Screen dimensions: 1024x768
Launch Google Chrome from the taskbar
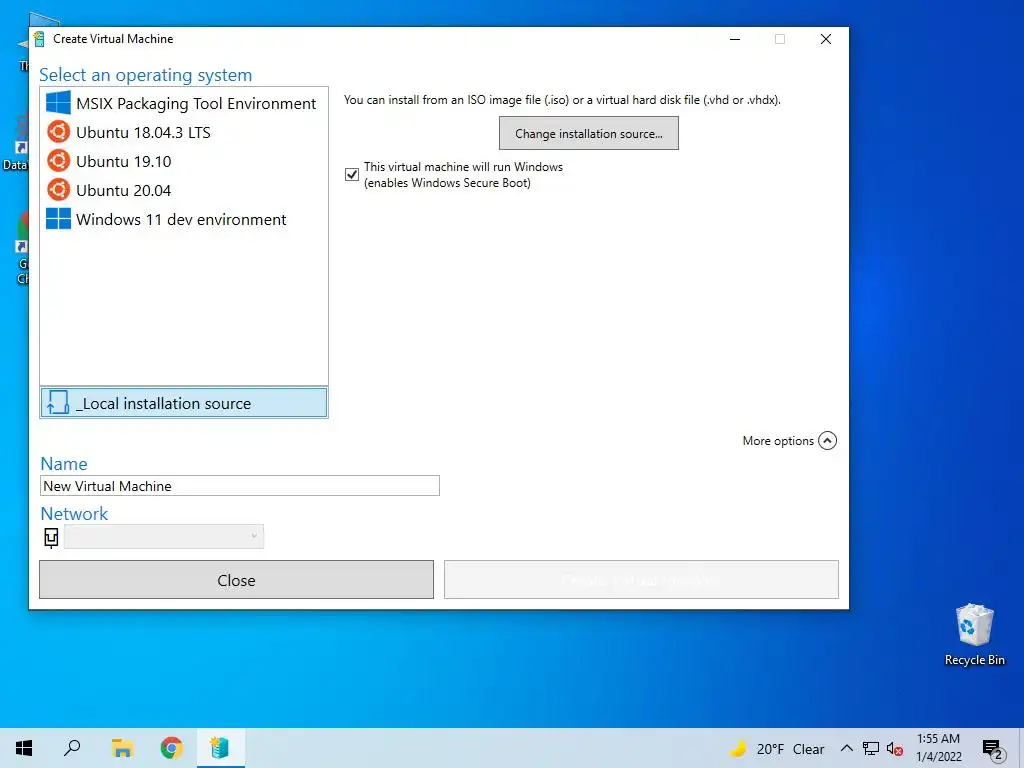[x=171, y=748]
